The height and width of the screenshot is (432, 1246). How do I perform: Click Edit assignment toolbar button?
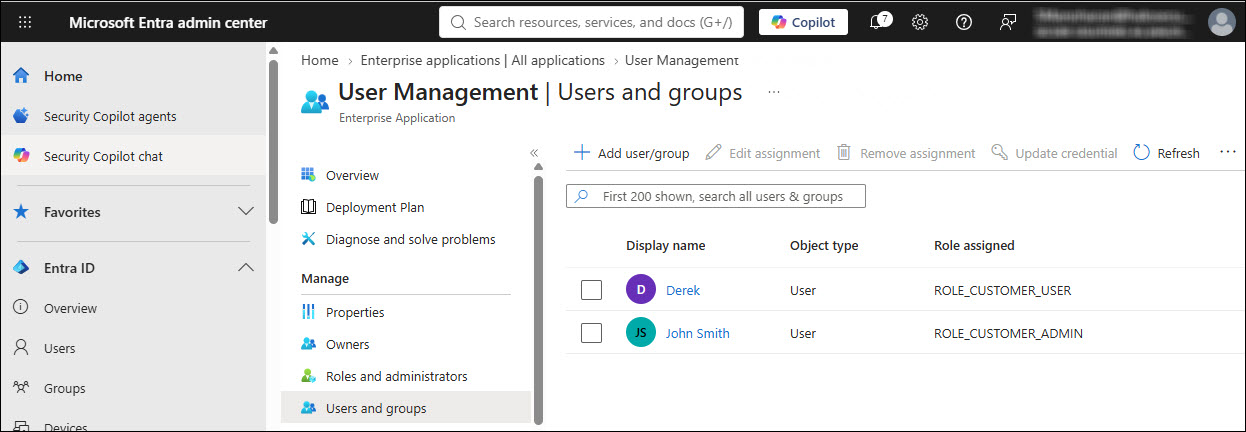(x=762, y=153)
